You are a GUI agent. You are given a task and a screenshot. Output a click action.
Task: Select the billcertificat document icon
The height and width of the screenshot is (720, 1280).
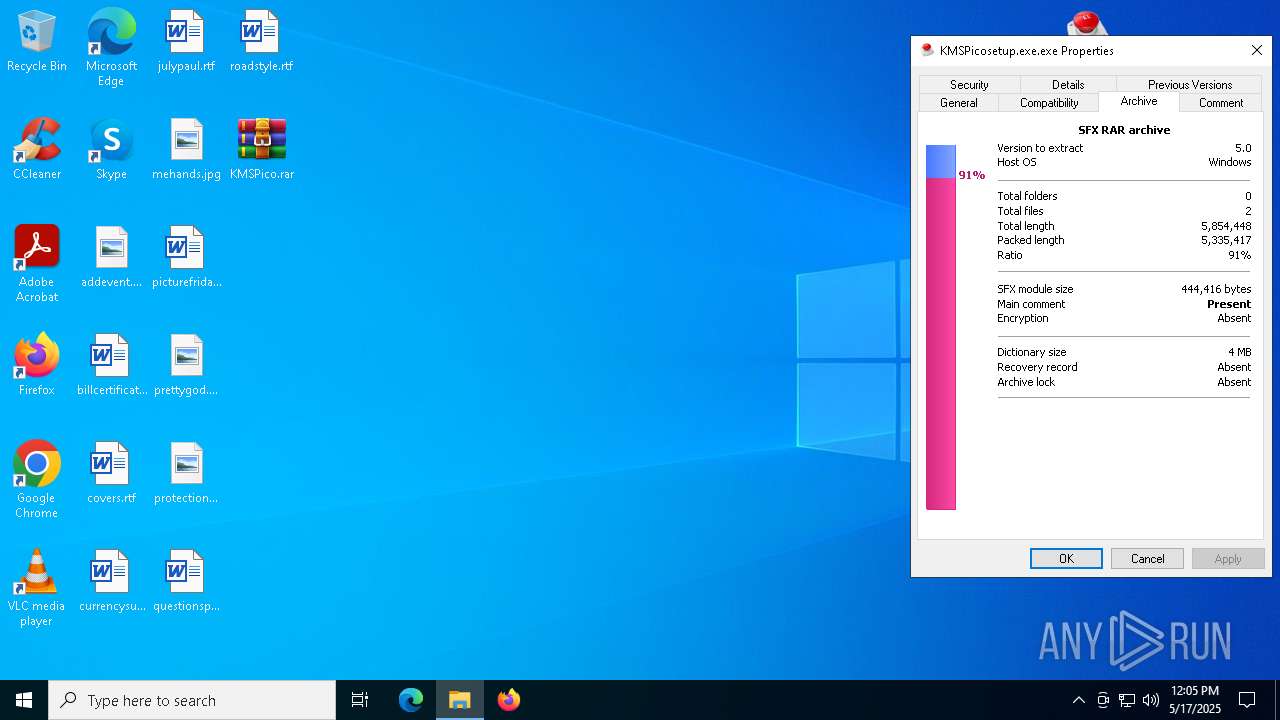point(111,366)
